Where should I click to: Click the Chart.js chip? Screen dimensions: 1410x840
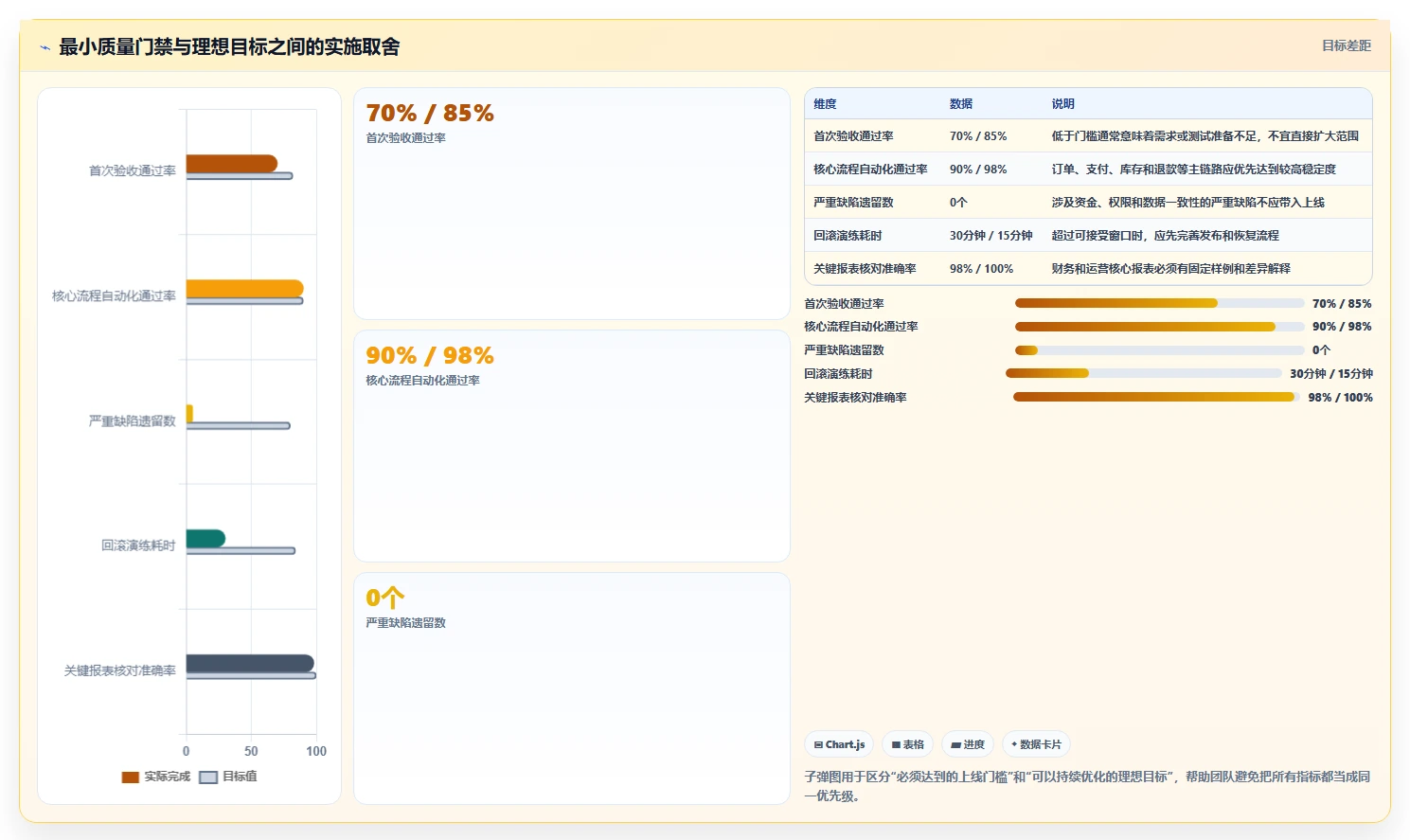[x=839, y=744]
